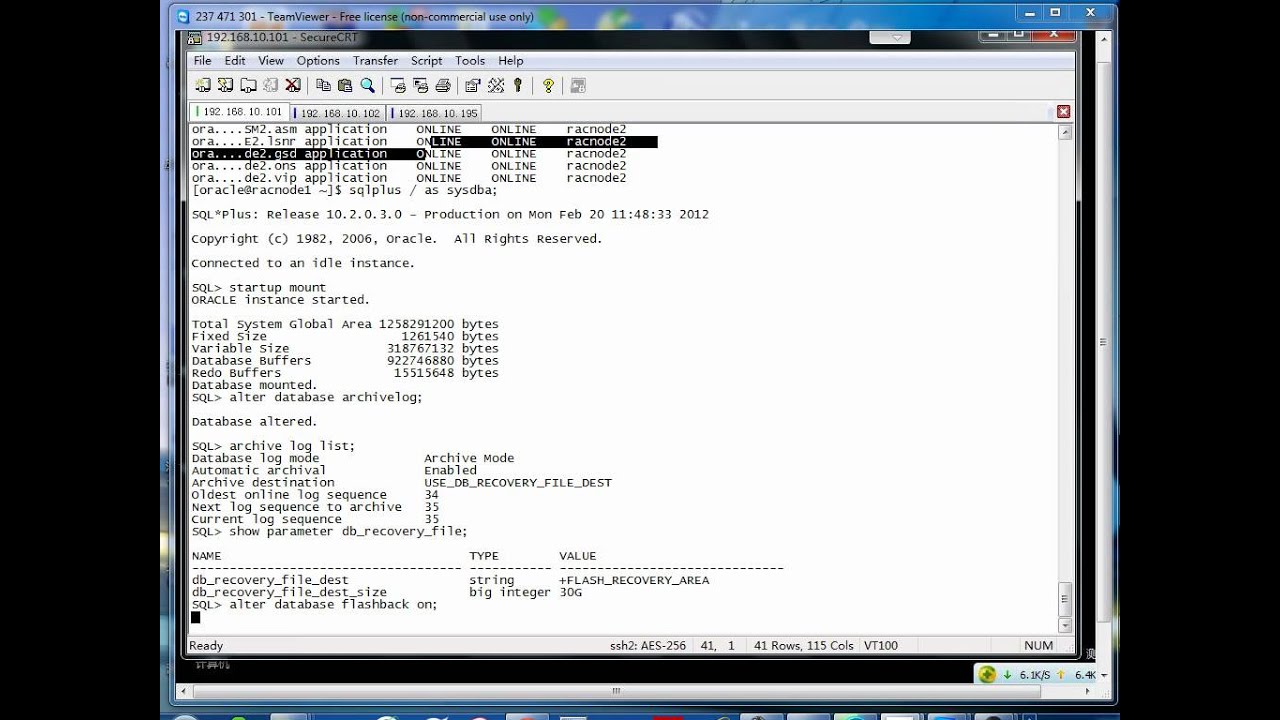This screenshot has width=1280, height=720.
Task: Click the key icon in toolbar
Action: [518, 86]
